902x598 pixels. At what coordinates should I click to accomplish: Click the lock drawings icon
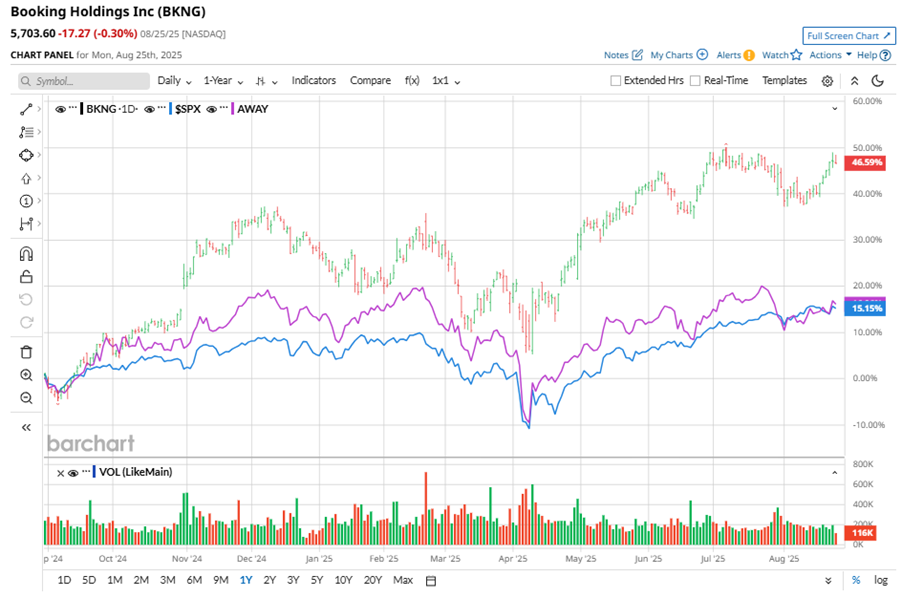pyautogui.click(x=26, y=277)
